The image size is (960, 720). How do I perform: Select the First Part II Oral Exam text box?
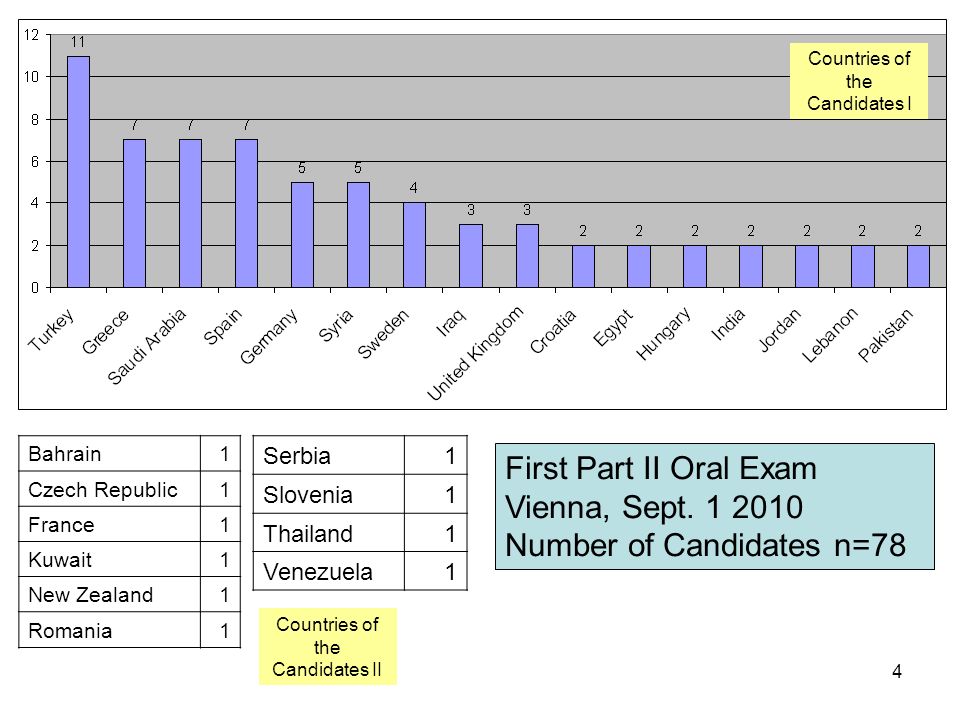click(714, 507)
